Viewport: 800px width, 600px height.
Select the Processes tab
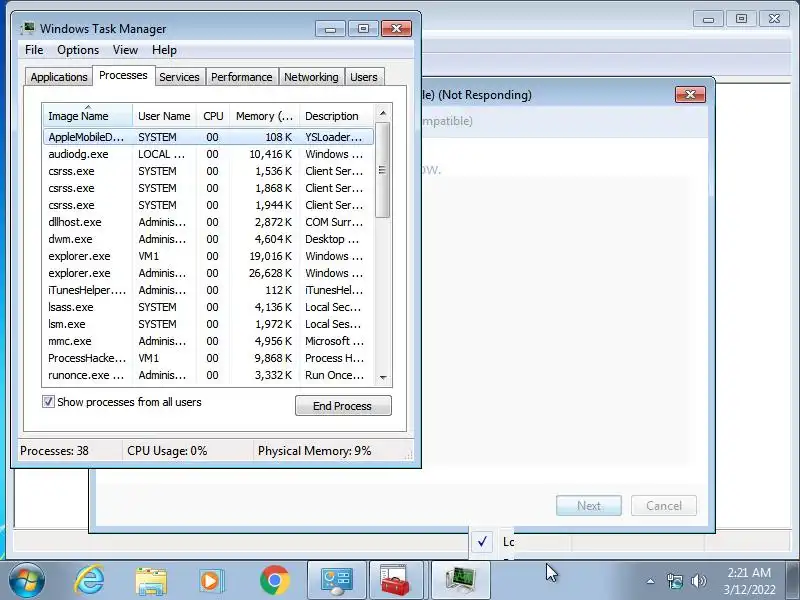(x=123, y=76)
